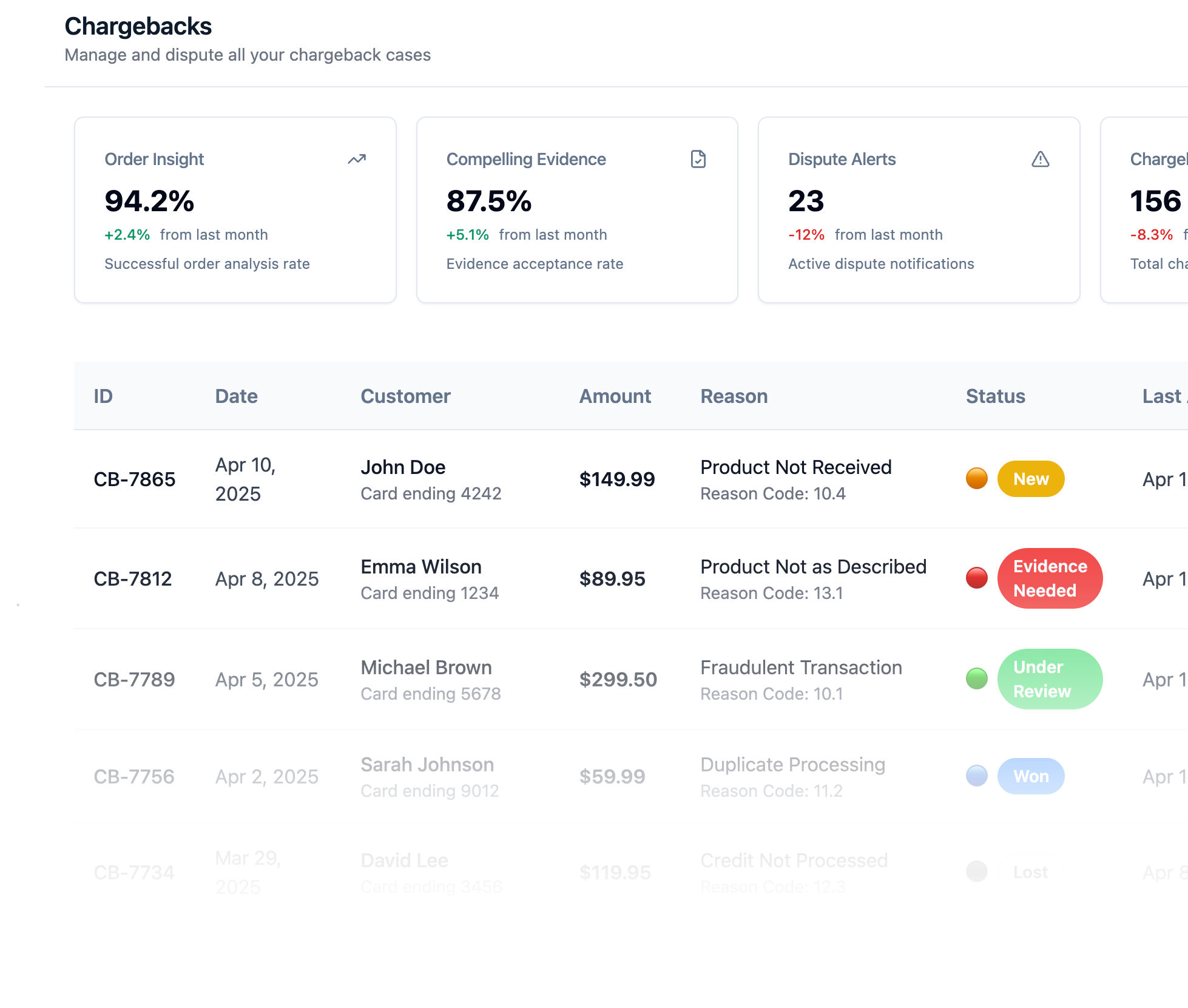Open the Order Insight stats card
This screenshot has width=1188, height=1008.
[235, 210]
